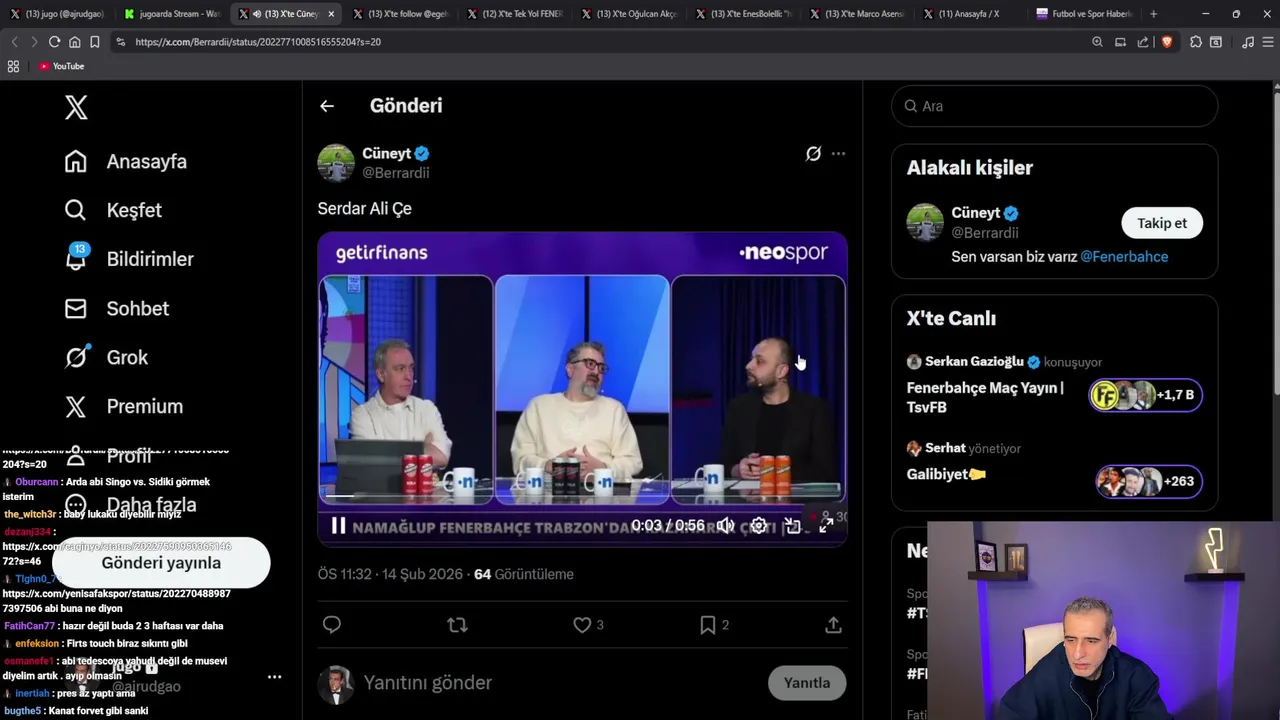Click the Ara search box
The height and width of the screenshot is (720, 1280).
tap(1054, 106)
